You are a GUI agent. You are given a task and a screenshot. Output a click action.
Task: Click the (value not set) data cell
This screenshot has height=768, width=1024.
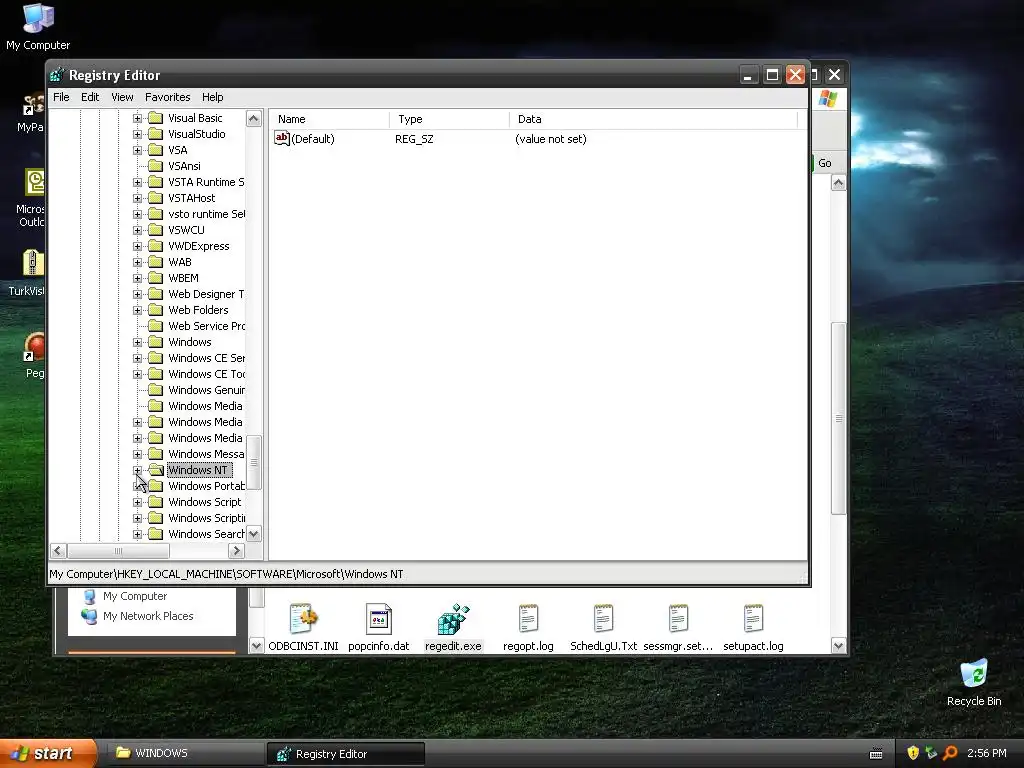click(551, 139)
